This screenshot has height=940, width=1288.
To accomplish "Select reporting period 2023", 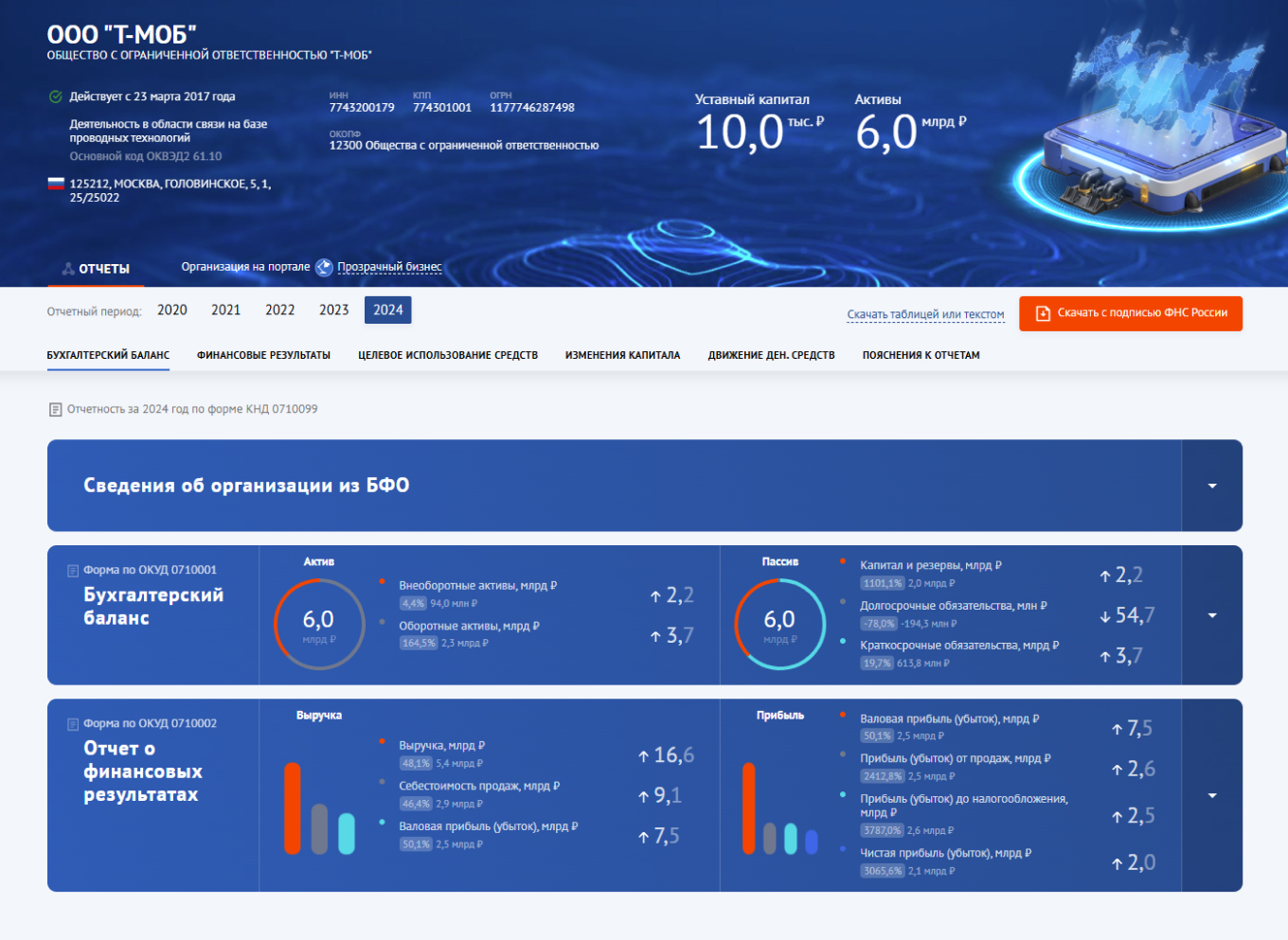I will (334, 310).
